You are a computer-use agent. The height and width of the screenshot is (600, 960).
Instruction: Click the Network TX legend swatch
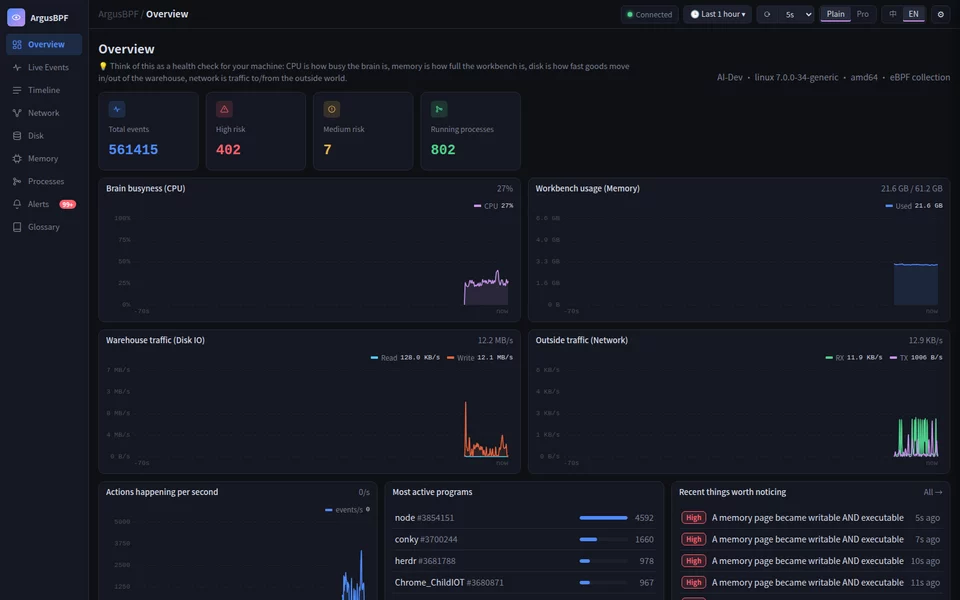click(893, 358)
